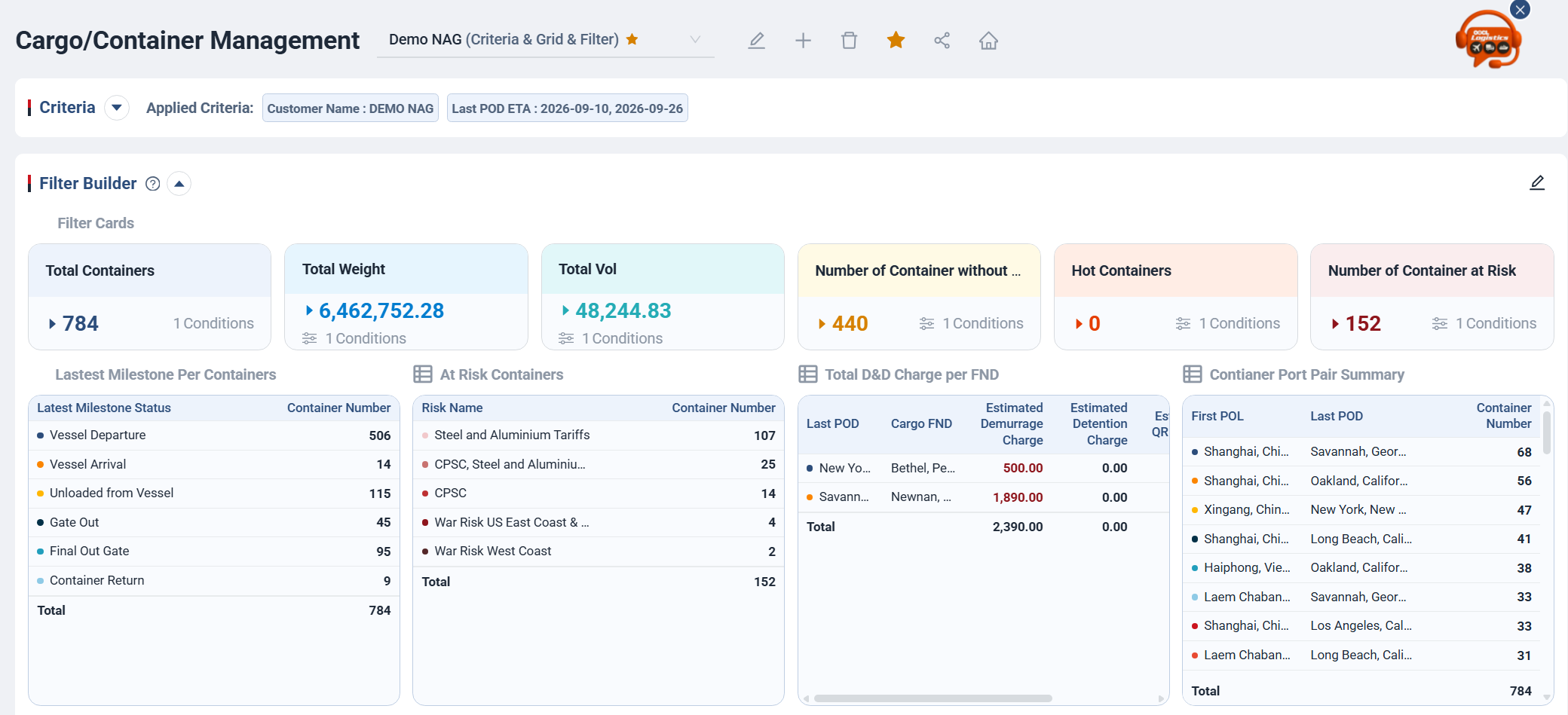This screenshot has height=715, width=1568.
Task: Open Total Vol conditions filter icon
Action: coord(566,339)
